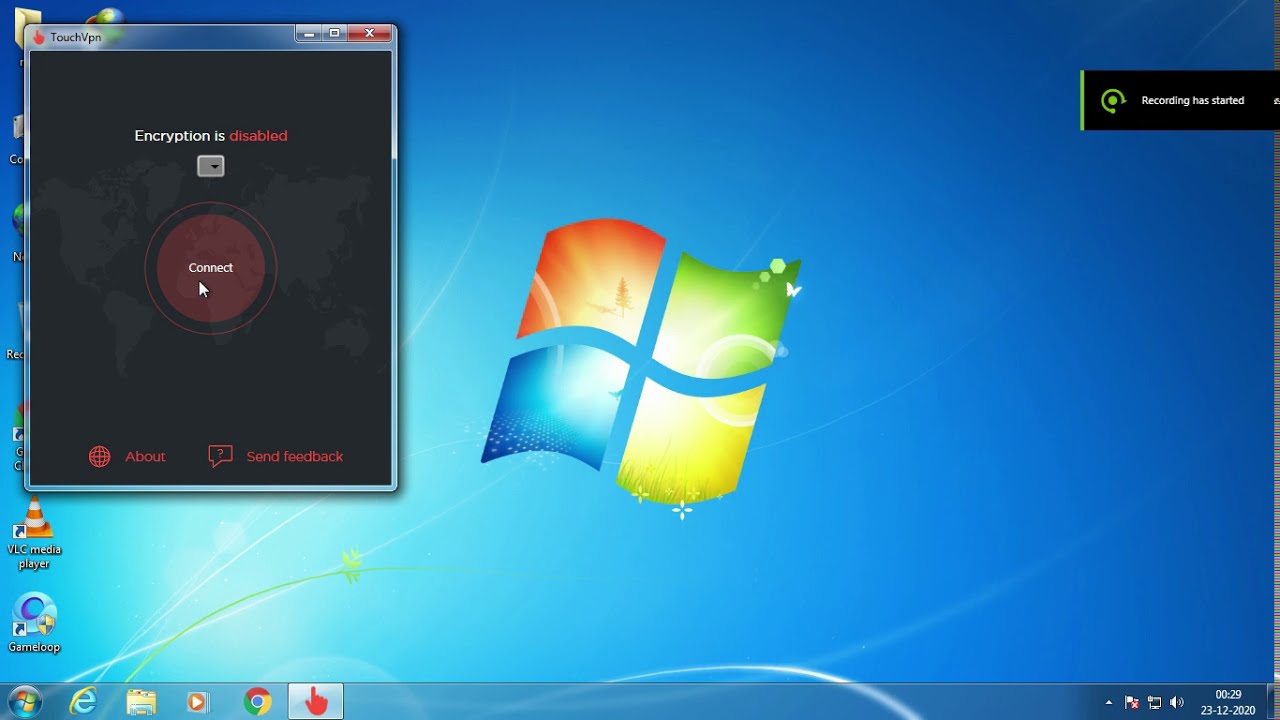Click the feedback speech bubble icon

point(220,456)
